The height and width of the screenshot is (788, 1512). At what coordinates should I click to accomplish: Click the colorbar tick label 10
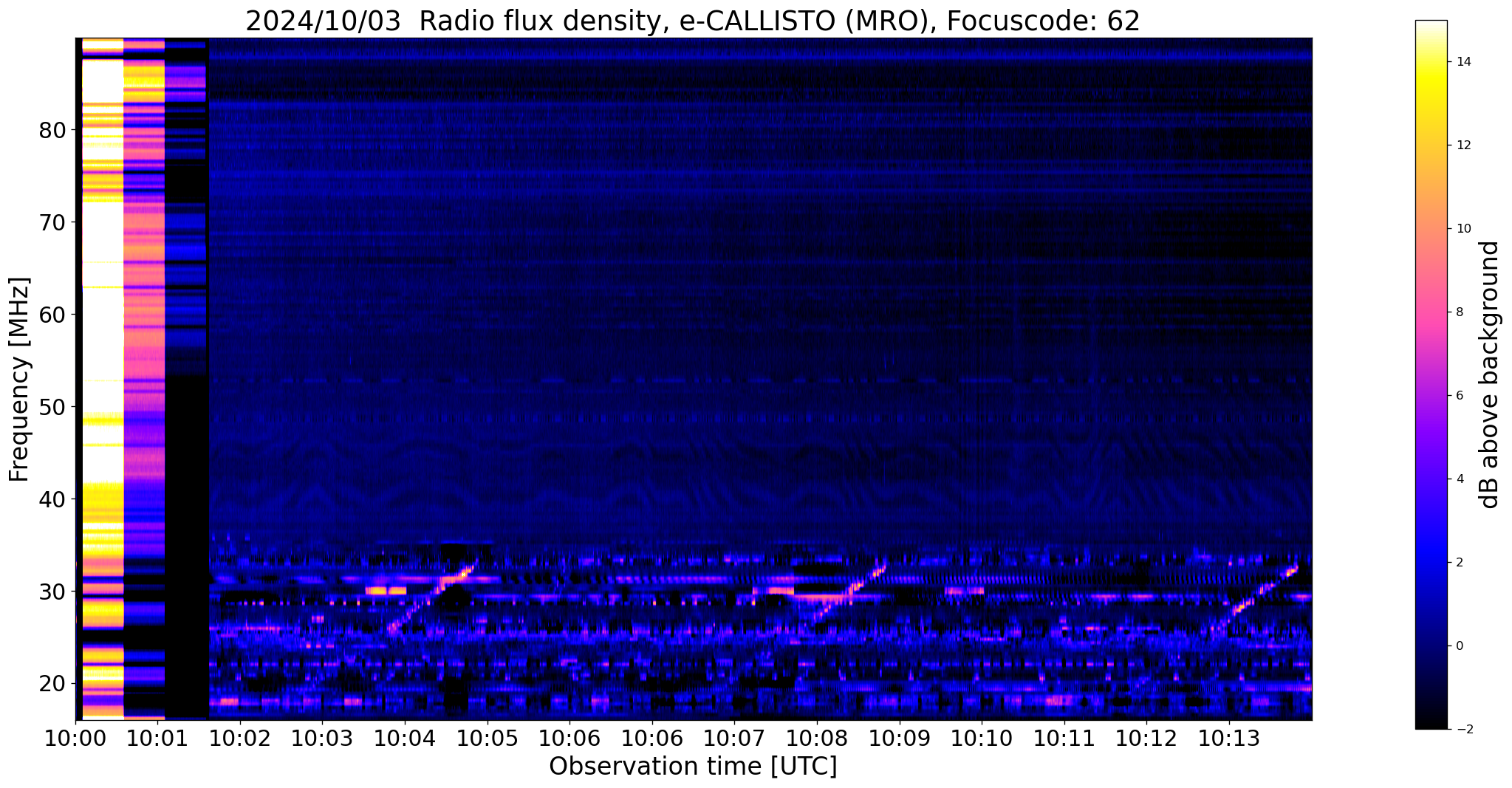coord(1463,229)
